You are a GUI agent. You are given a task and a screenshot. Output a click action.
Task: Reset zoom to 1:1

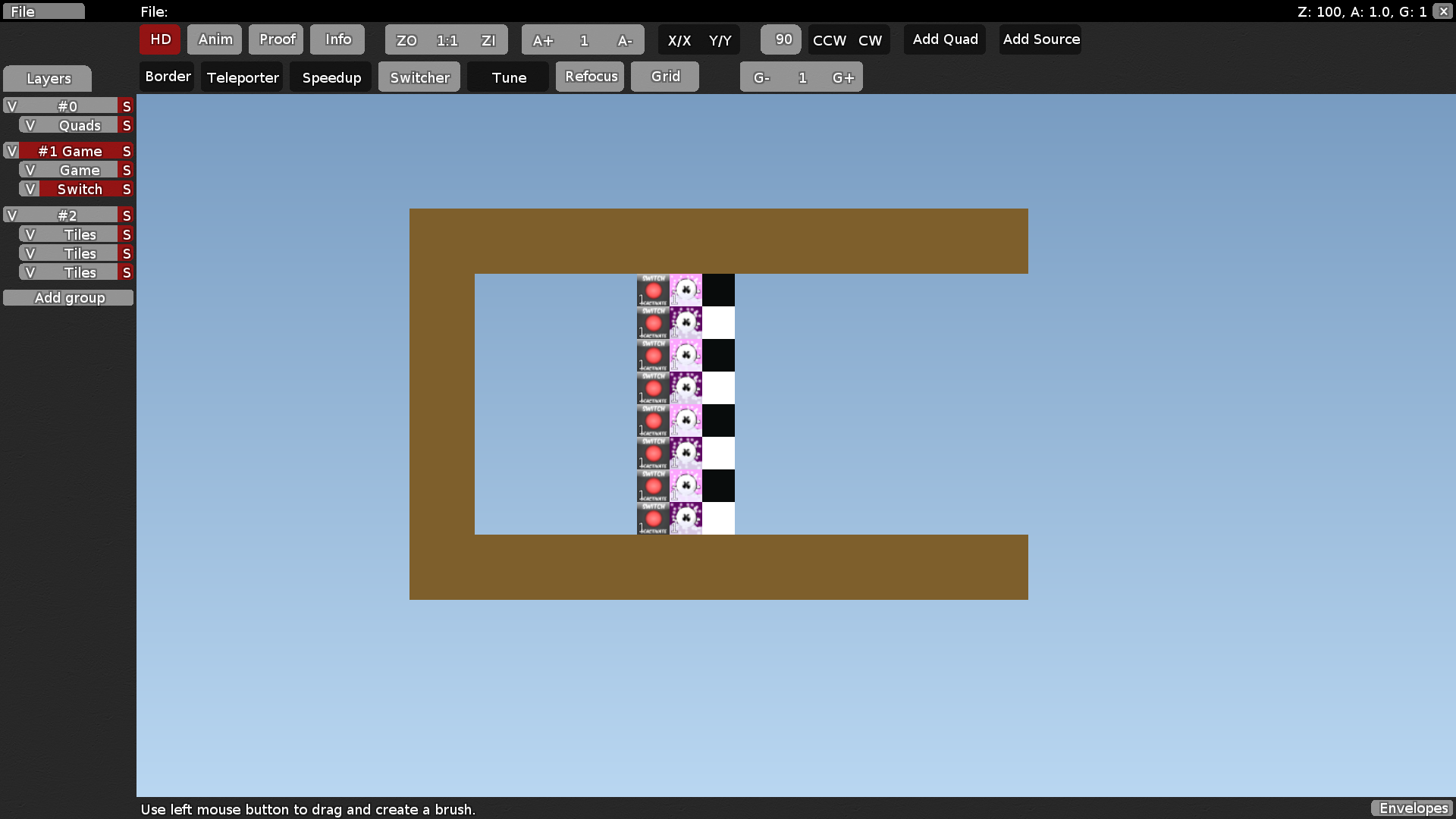pyautogui.click(x=447, y=39)
